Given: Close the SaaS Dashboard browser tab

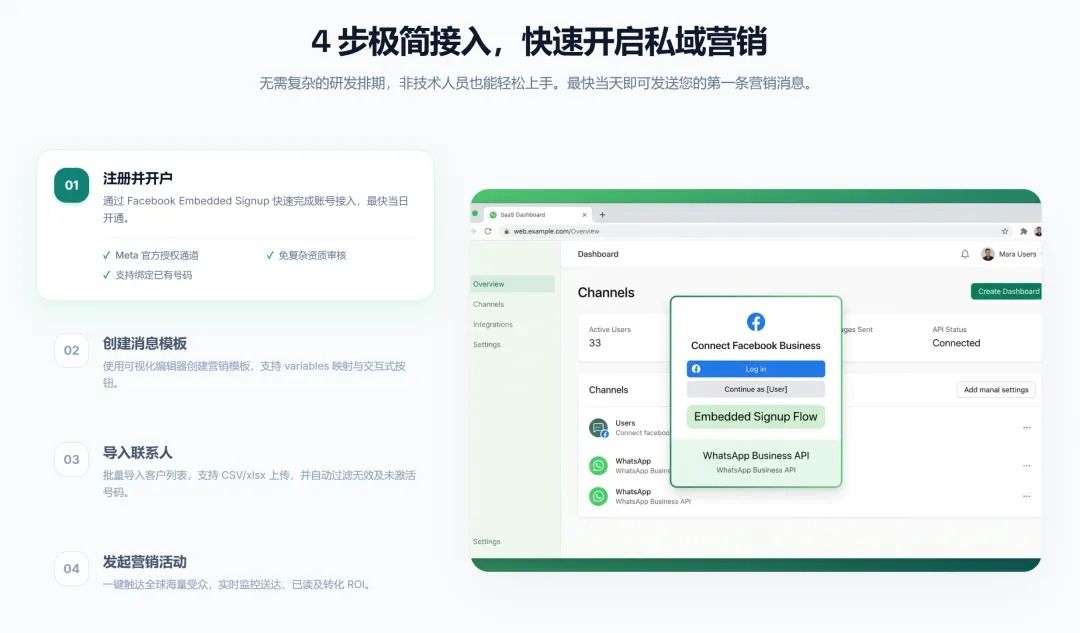Looking at the screenshot, I should (584, 215).
